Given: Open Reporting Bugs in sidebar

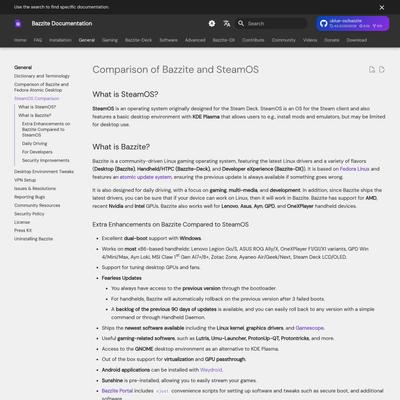Looking at the screenshot, I should (x=29, y=197).
